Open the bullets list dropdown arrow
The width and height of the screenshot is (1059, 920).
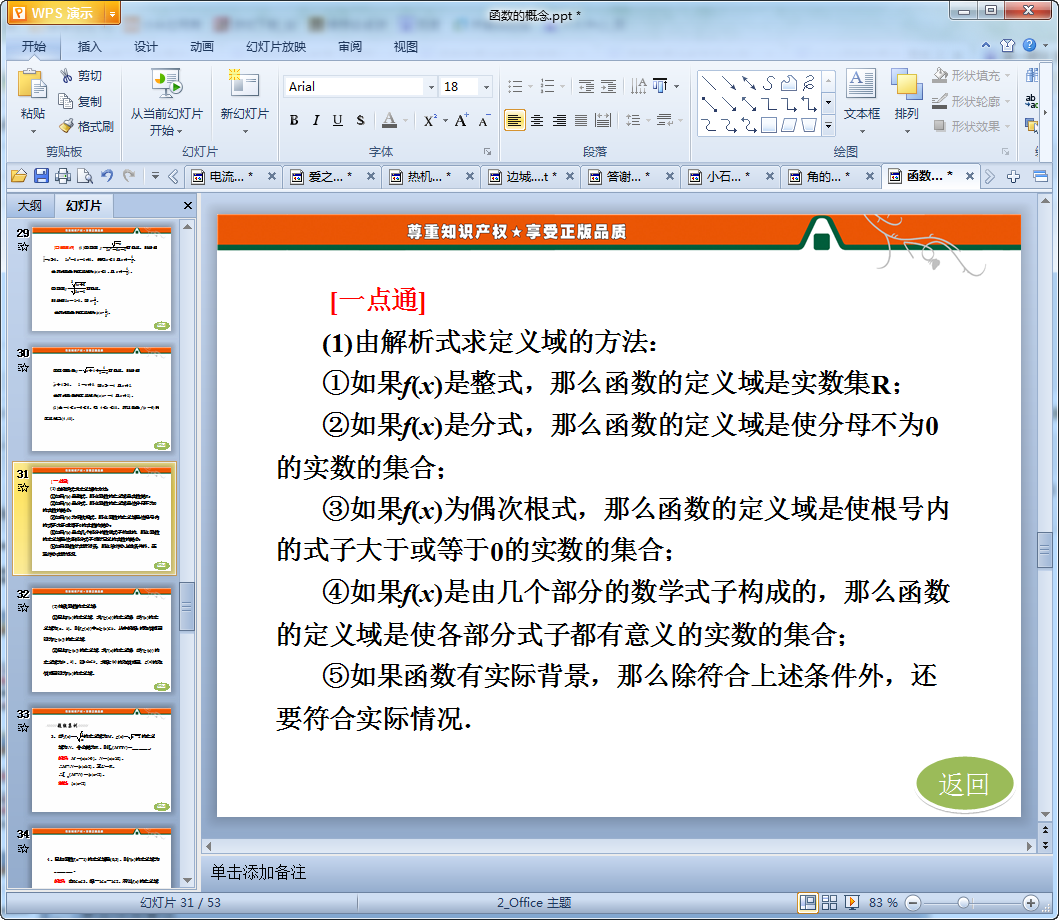(x=530, y=86)
